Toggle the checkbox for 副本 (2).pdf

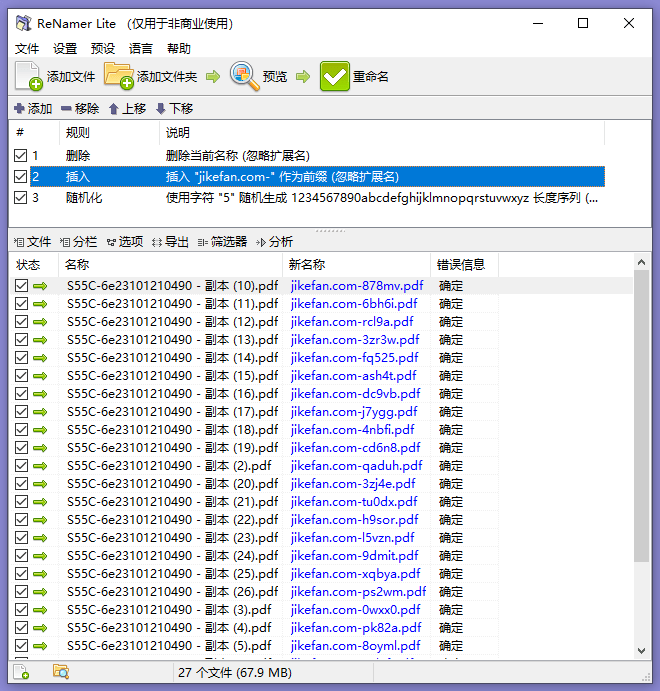pos(21,466)
